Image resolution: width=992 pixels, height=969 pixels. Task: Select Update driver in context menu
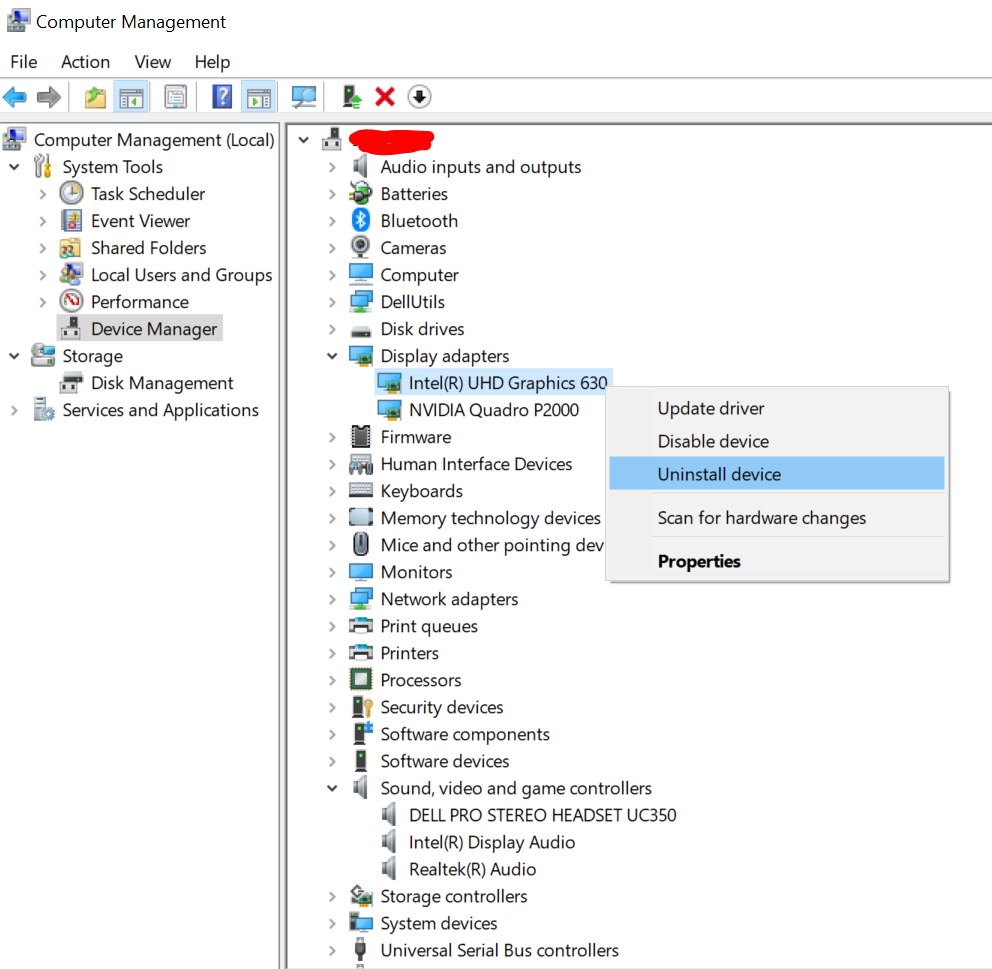(711, 408)
